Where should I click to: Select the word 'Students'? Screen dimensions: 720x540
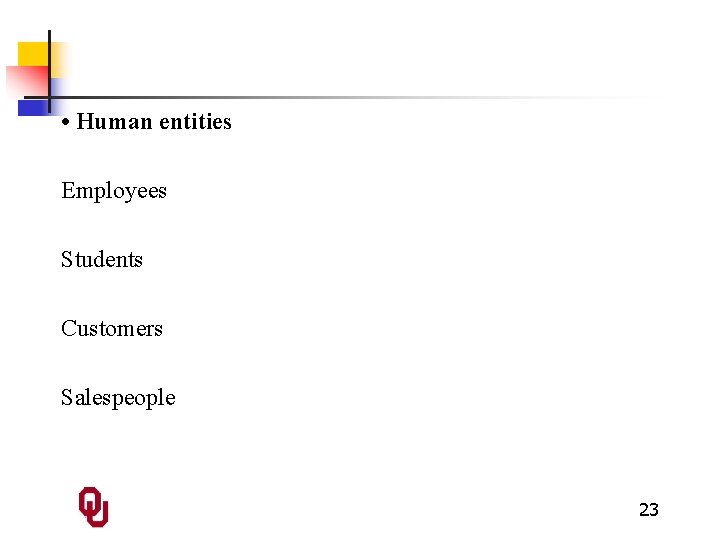pyautogui.click(x=102, y=259)
